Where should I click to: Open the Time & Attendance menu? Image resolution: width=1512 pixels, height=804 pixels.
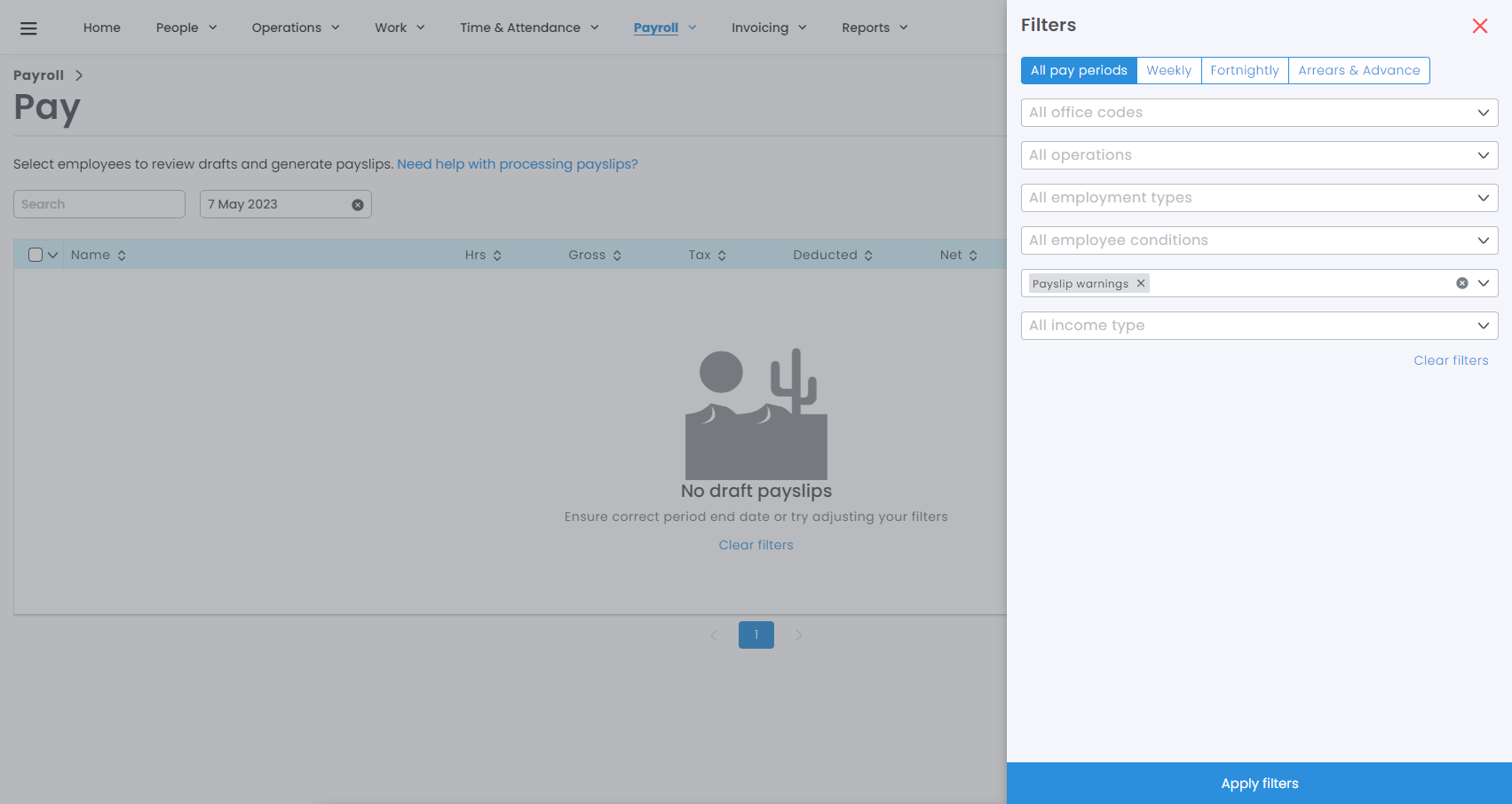coord(529,28)
